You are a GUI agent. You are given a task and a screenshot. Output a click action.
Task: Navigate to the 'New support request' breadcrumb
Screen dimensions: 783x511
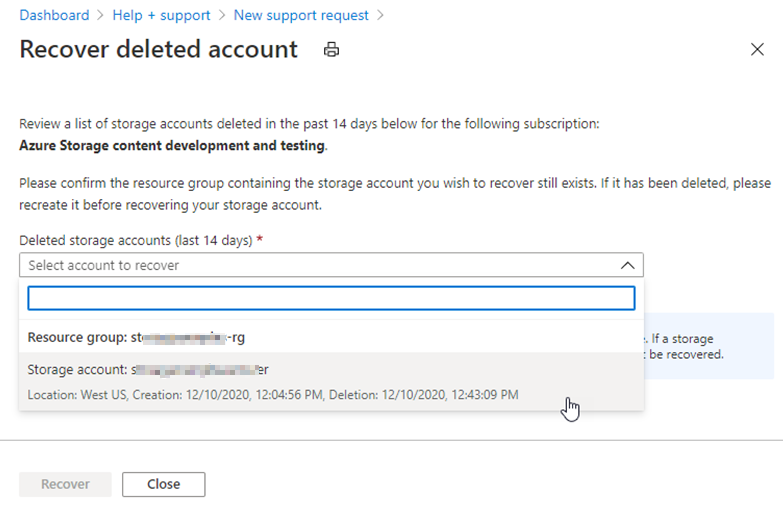[x=301, y=15]
